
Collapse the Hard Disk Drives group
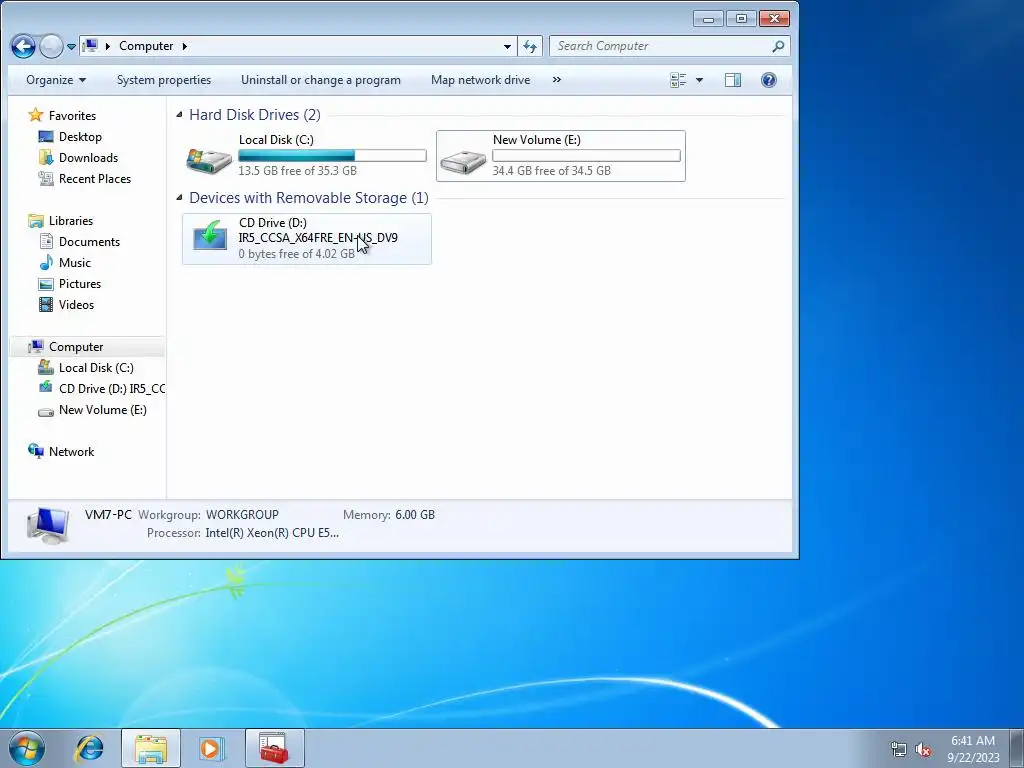[180, 114]
